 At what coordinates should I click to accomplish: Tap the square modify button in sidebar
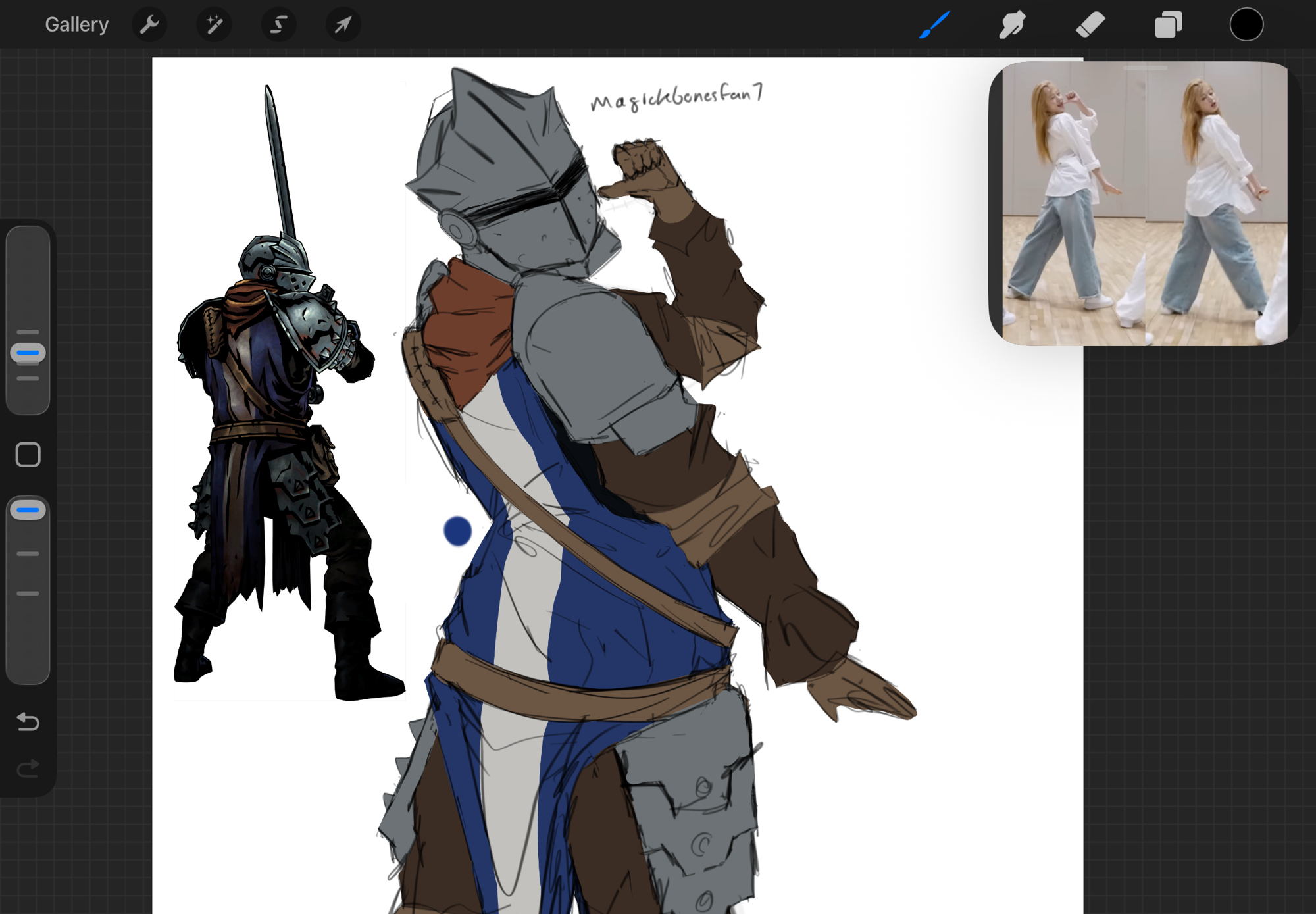point(28,455)
